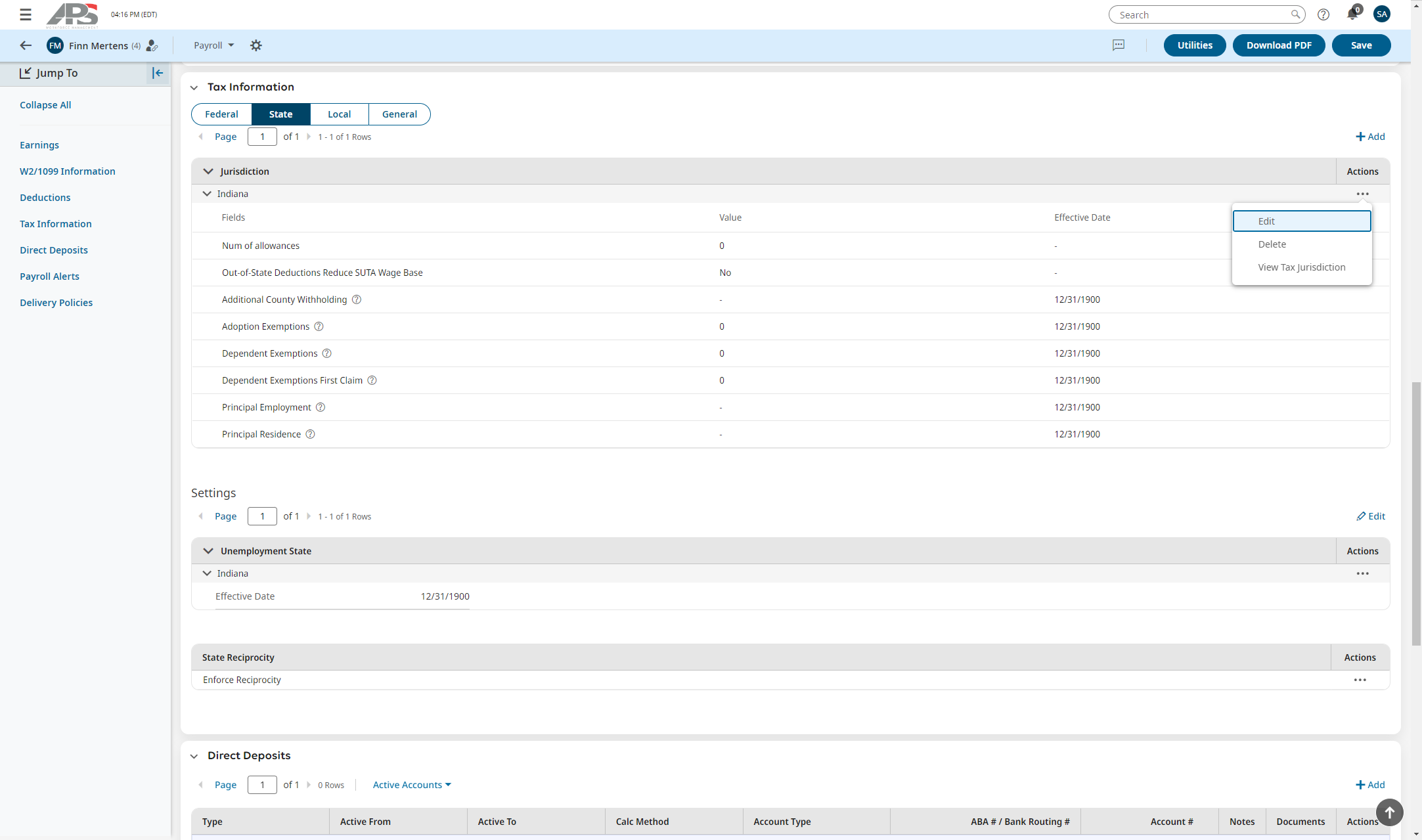This screenshot has width=1422, height=840.
Task: Show help for Additional County Withholding
Action: [x=357, y=299]
